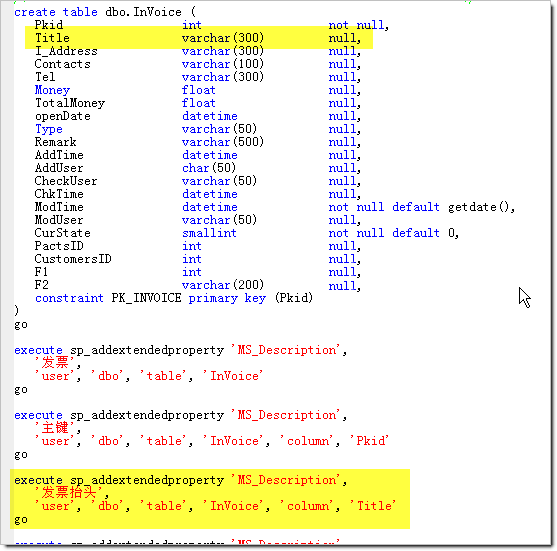Select datetime type on the openDate row
The width and height of the screenshot is (557, 551).
click(210, 116)
